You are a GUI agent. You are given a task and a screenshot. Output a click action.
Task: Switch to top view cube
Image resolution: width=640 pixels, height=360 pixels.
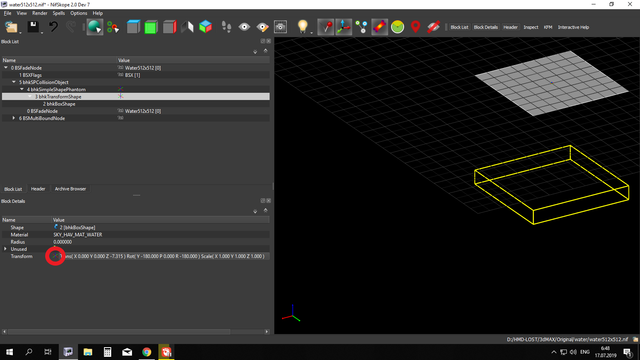coord(133,27)
